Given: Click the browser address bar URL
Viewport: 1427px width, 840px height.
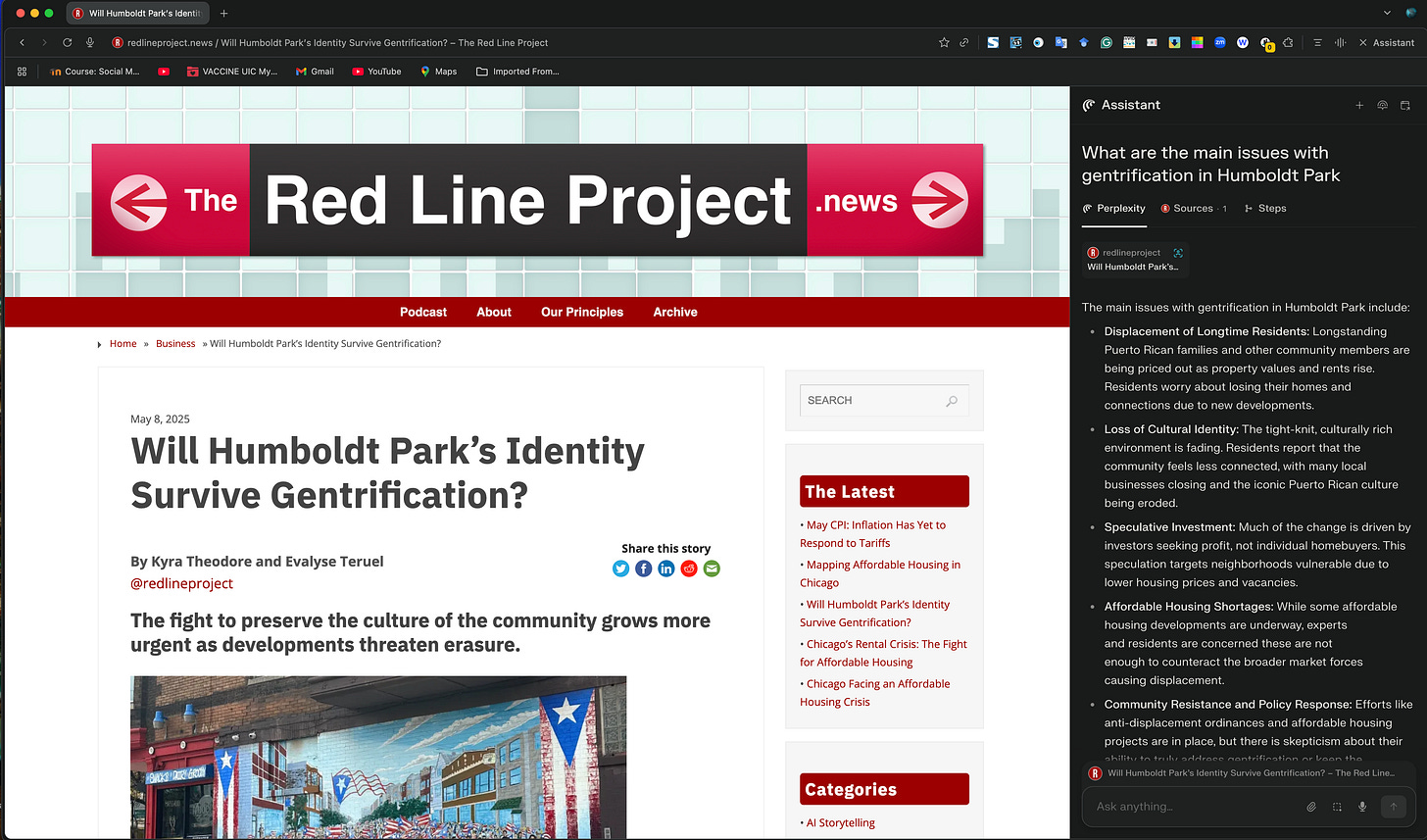Looking at the screenshot, I should pyautogui.click(x=338, y=42).
